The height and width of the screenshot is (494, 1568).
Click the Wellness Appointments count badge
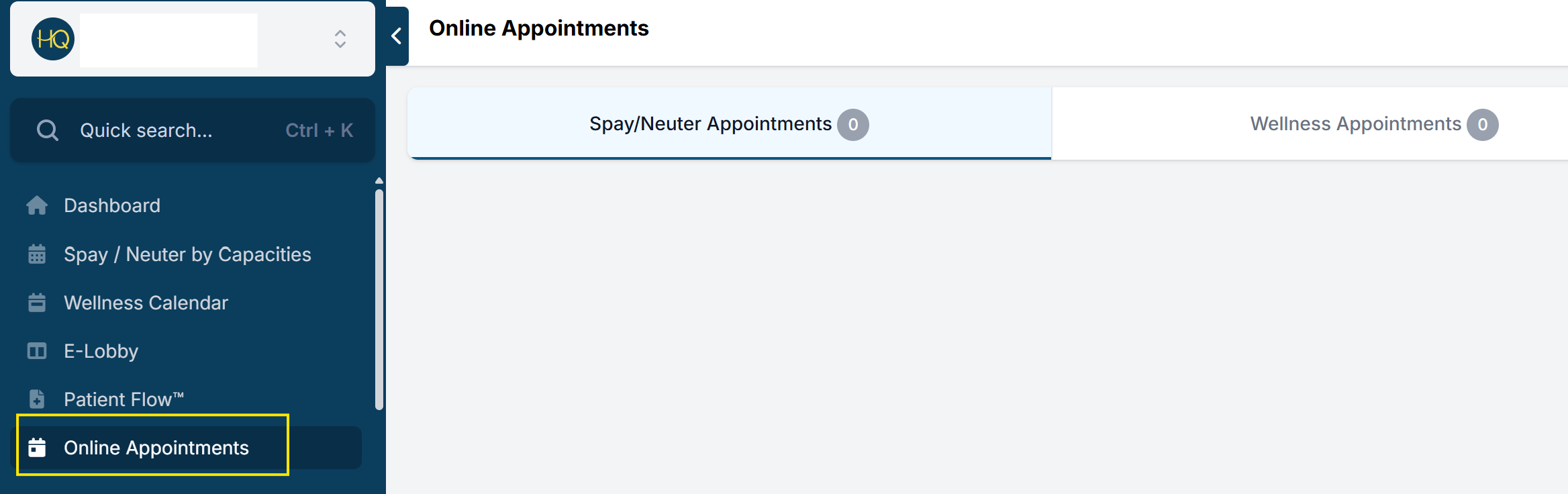pyautogui.click(x=1482, y=125)
